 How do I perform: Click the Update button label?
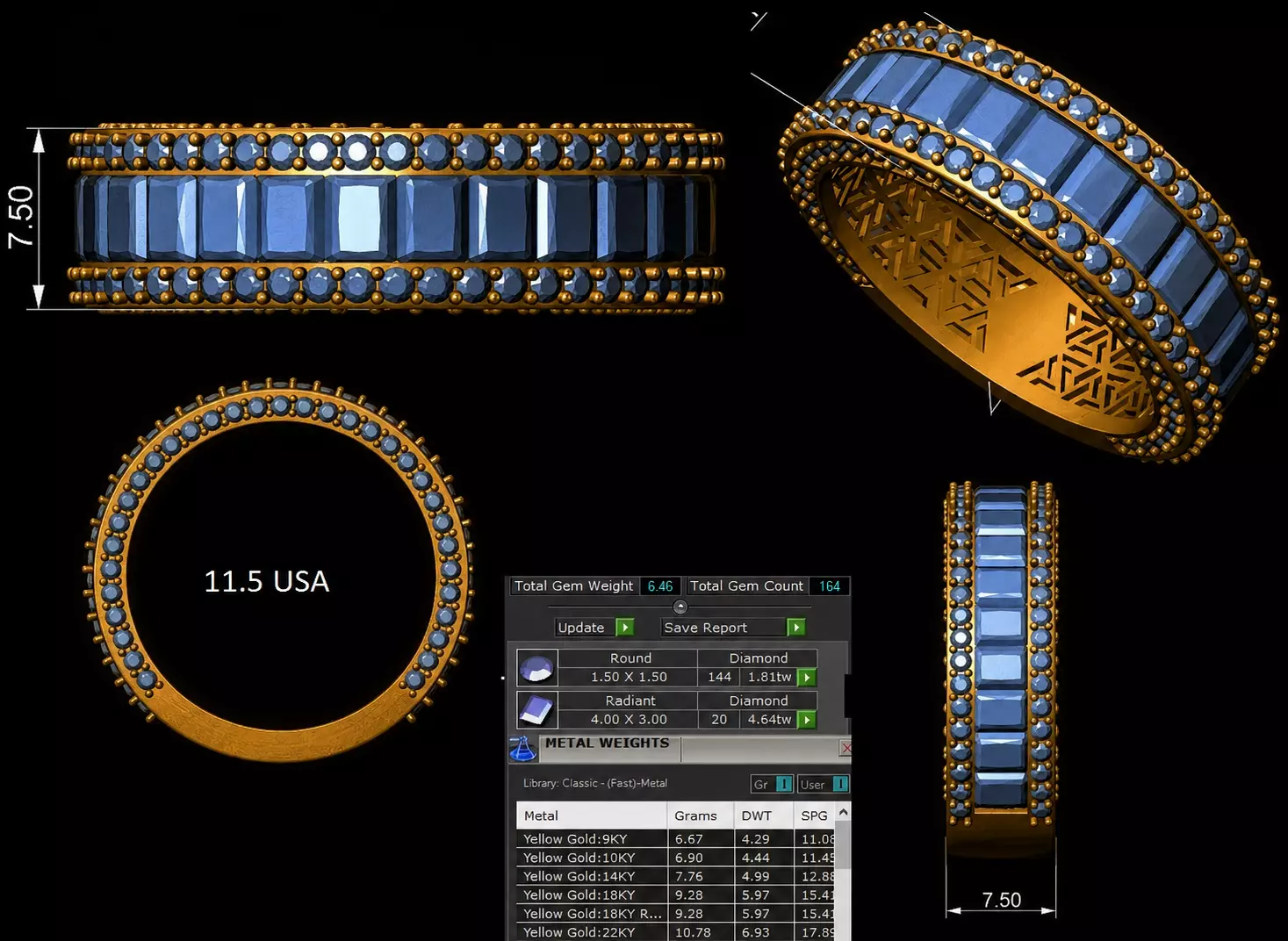(x=581, y=628)
